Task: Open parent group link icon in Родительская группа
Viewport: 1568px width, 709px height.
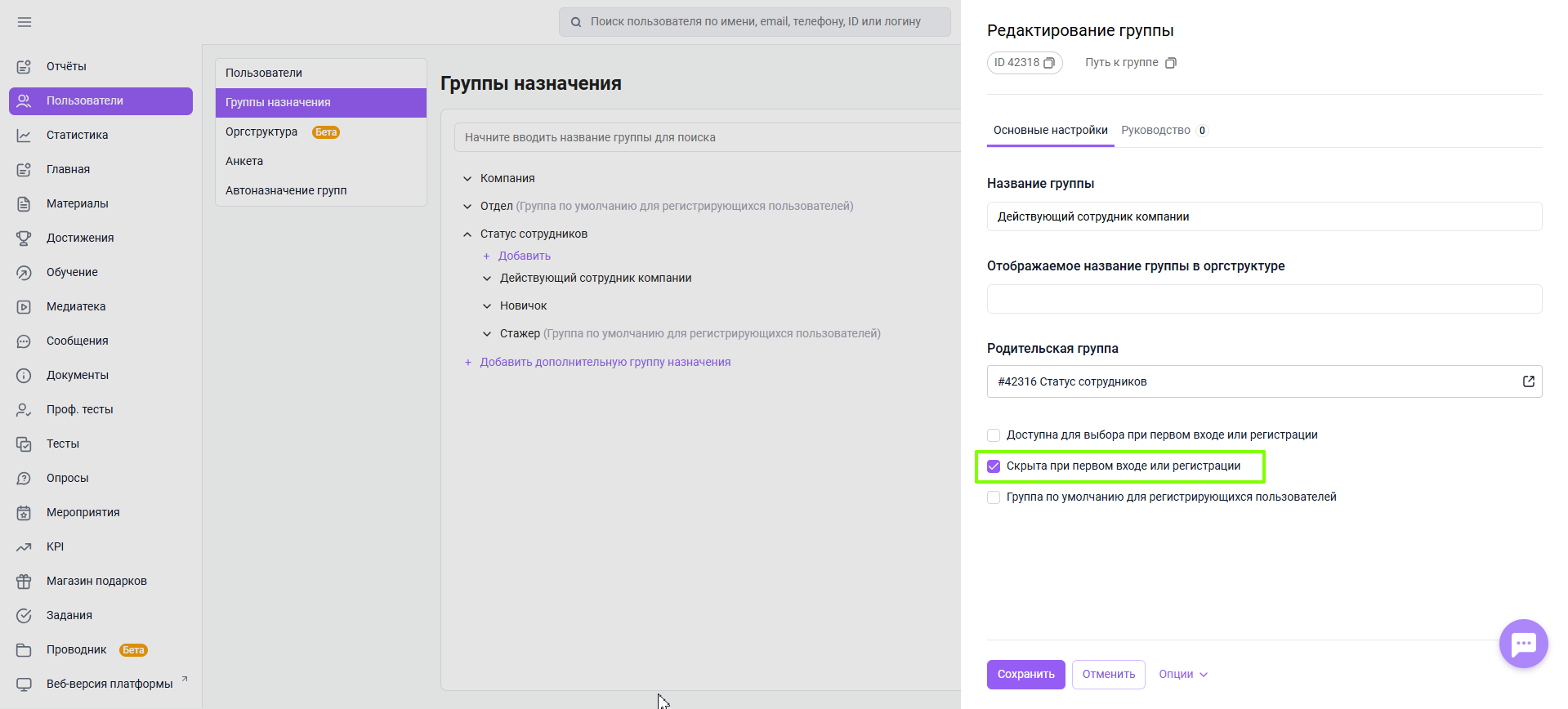Action: 1528,381
